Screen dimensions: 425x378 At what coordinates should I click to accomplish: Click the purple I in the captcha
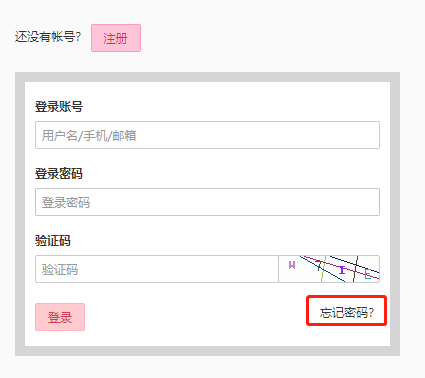coord(342,270)
